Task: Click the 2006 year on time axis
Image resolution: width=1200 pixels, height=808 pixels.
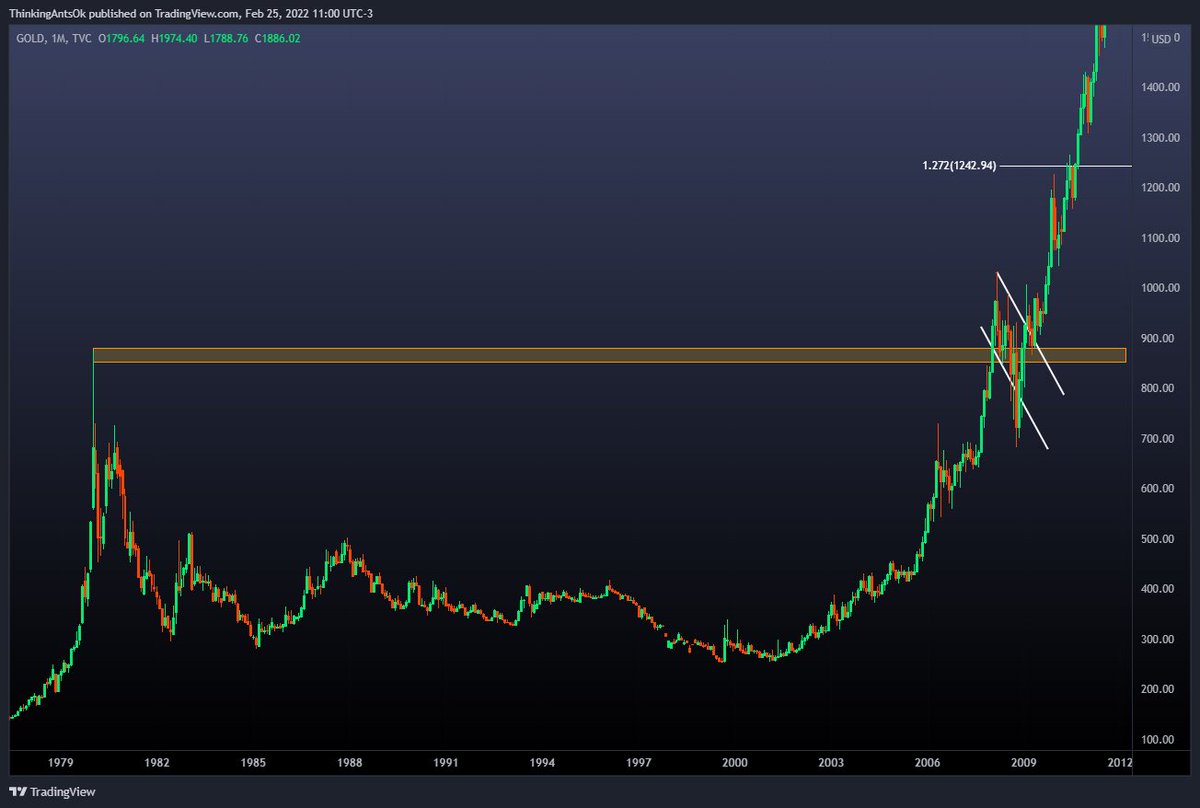Action: (x=928, y=762)
